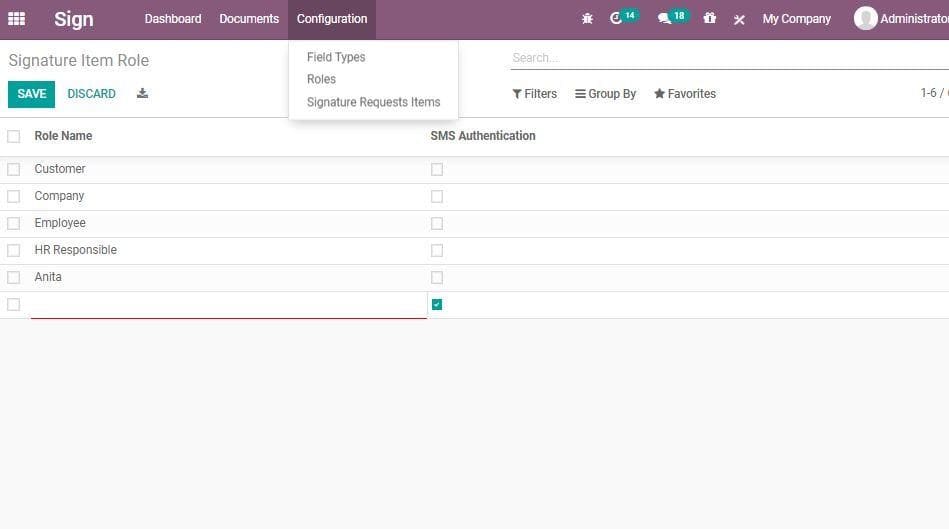This screenshot has height=529, width=949.
Task: Click the SAVE button
Action: (x=31, y=94)
